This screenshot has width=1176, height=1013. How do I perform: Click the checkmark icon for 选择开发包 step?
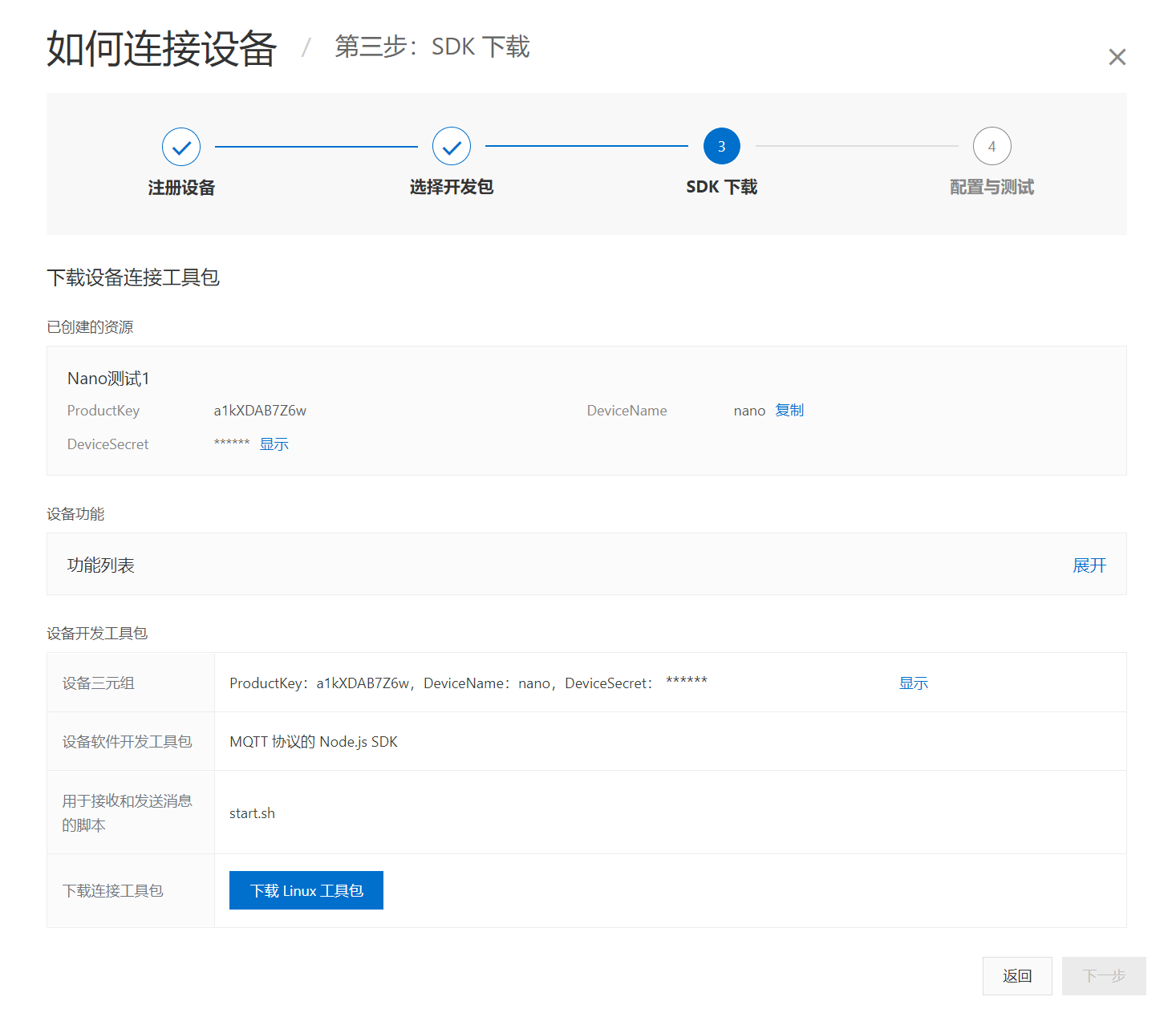pyautogui.click(x=451, y=146)
